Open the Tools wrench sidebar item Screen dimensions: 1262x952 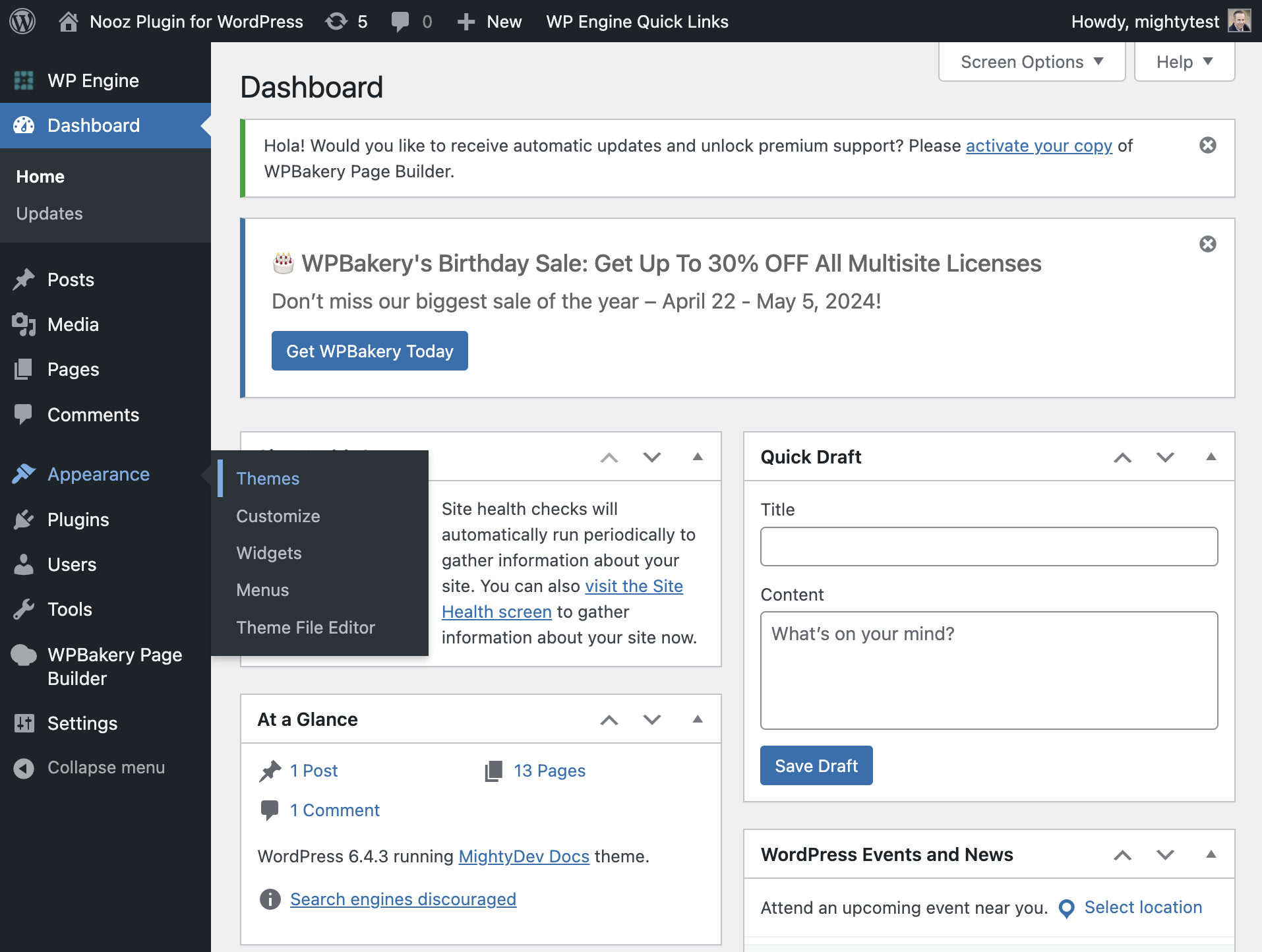pos(105,609)
